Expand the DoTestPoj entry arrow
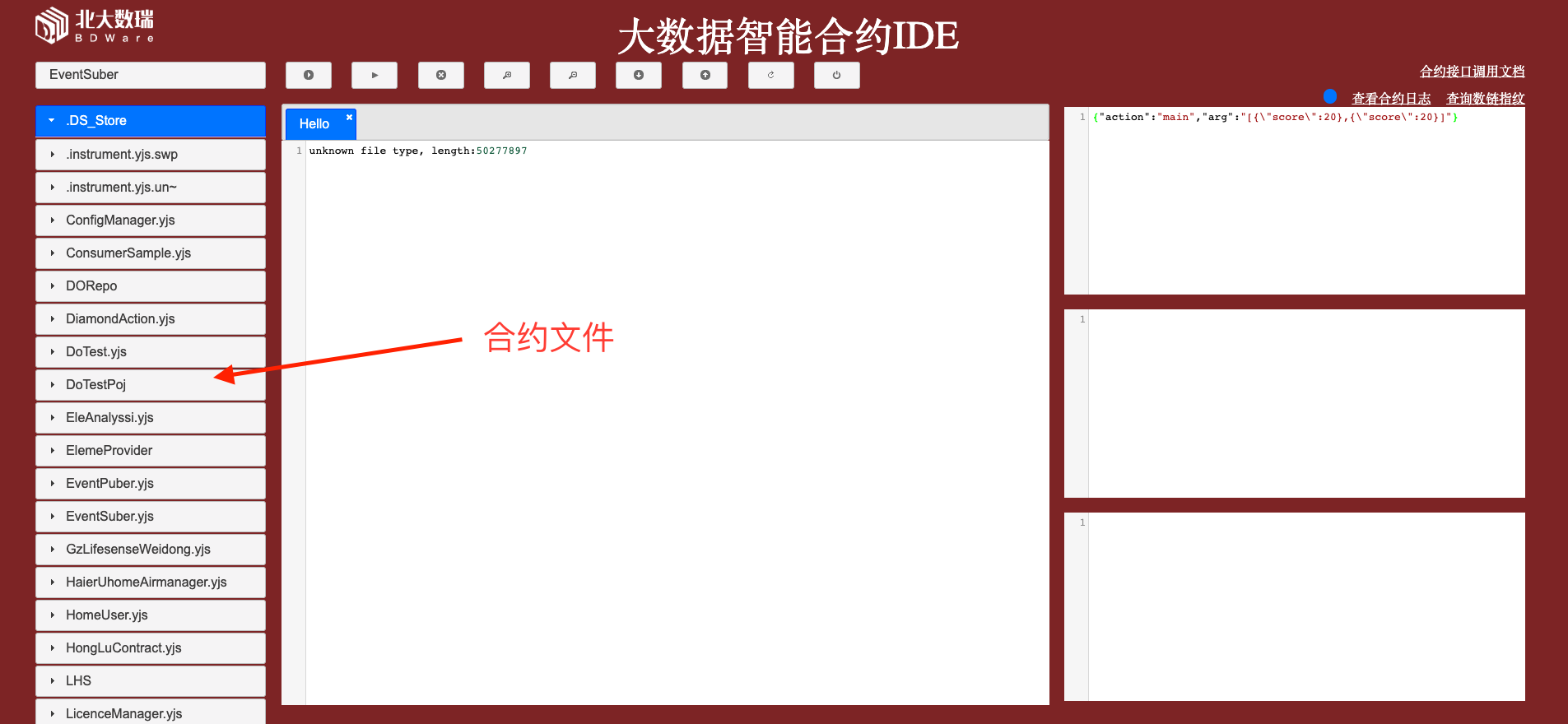 52,385
